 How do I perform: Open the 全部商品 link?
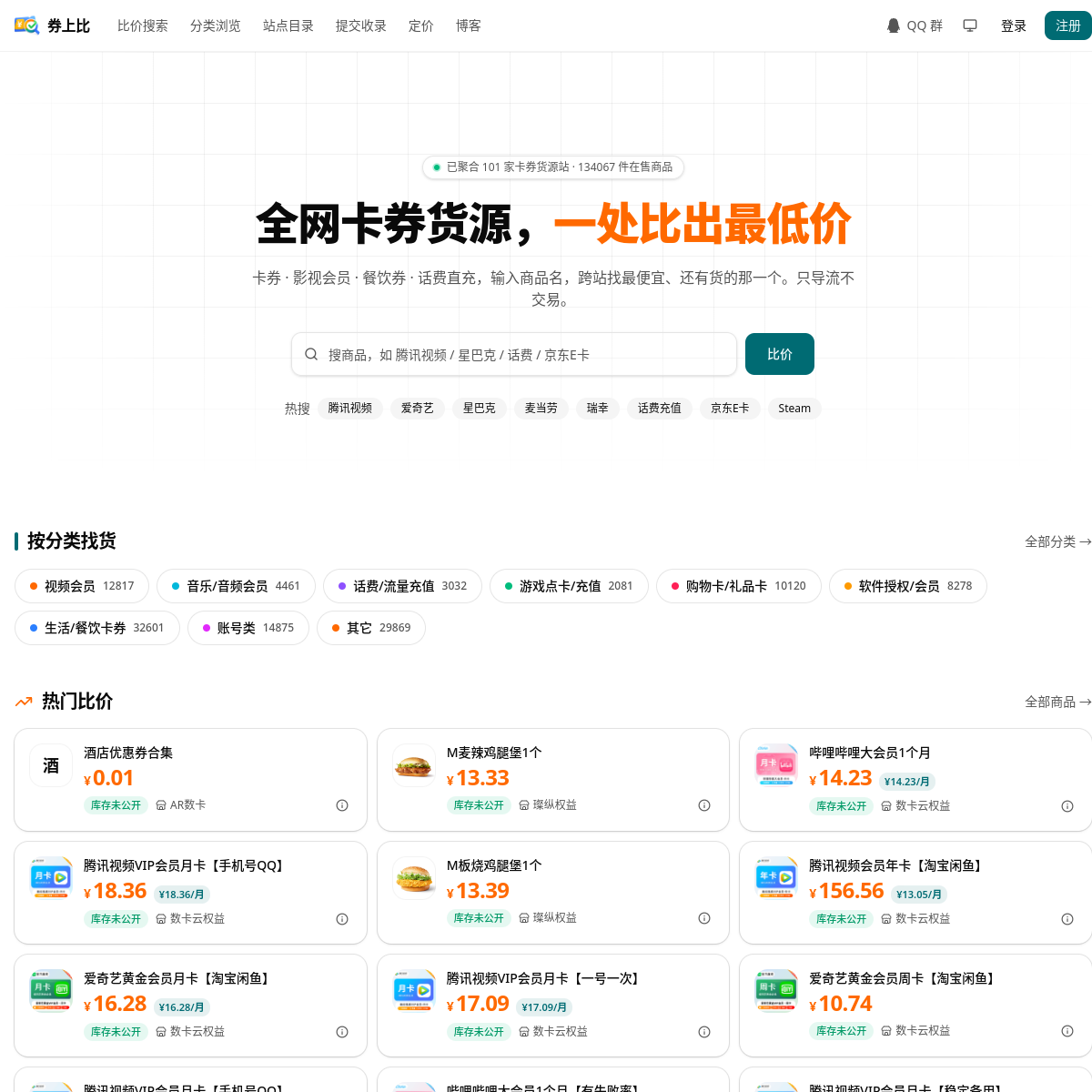tap(1058, 702)
